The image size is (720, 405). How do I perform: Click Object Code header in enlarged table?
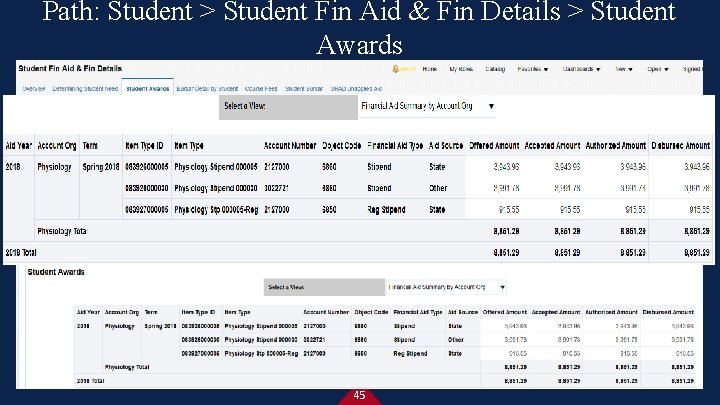(342, 146)
